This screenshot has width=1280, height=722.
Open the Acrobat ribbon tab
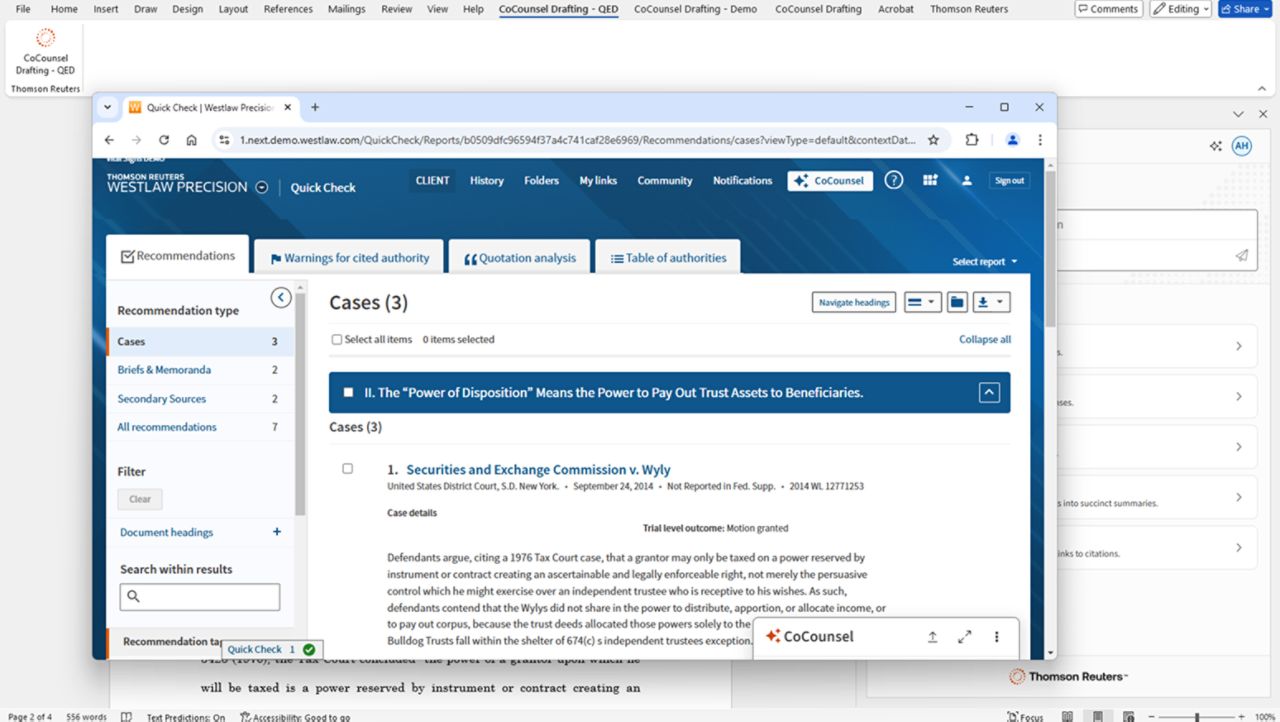click(x=895, y=9)
